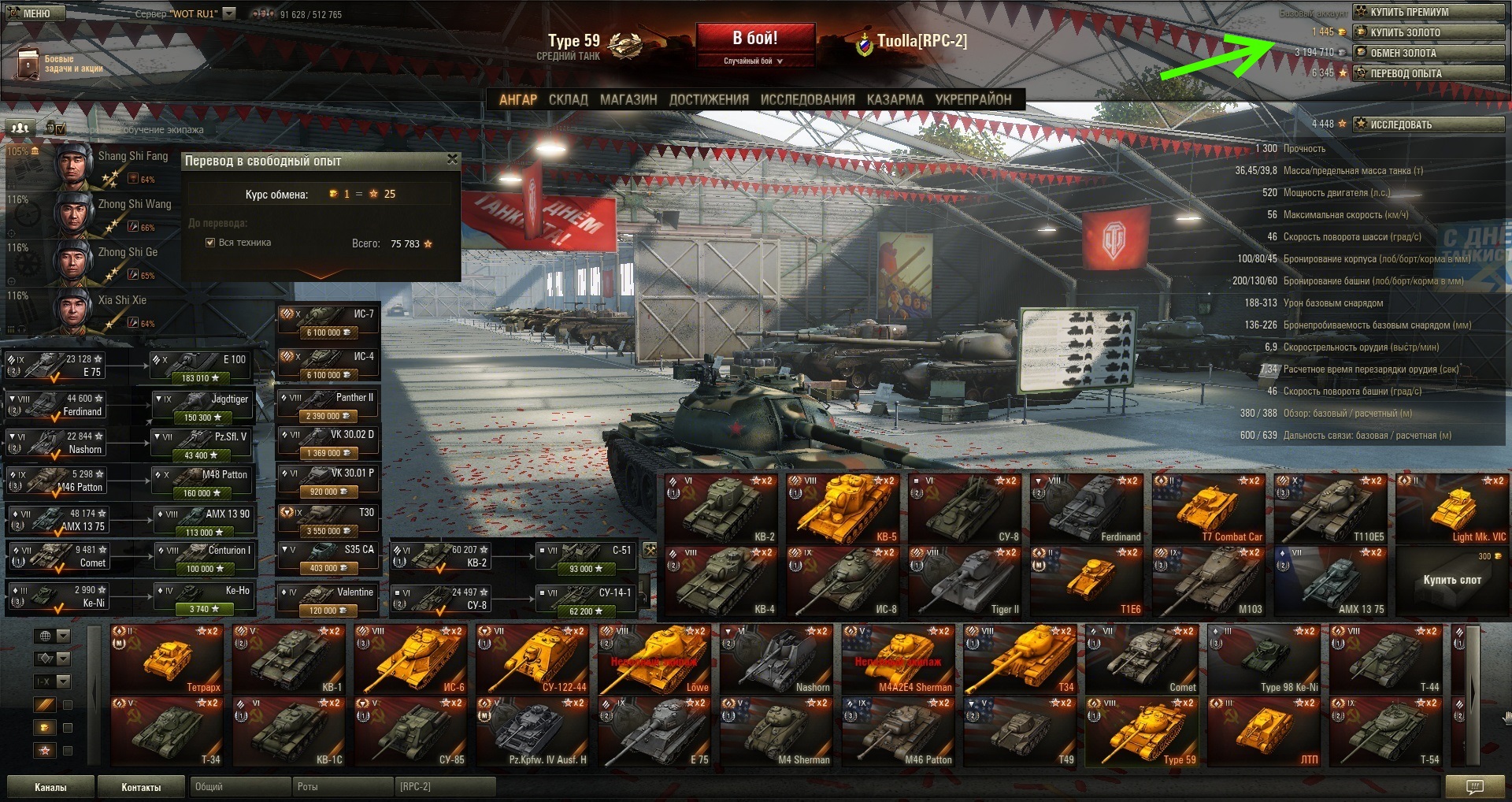Viewport: 1512px width, 802px height.
Task: Open the crew group actions icon
Action: pos(20,128)
